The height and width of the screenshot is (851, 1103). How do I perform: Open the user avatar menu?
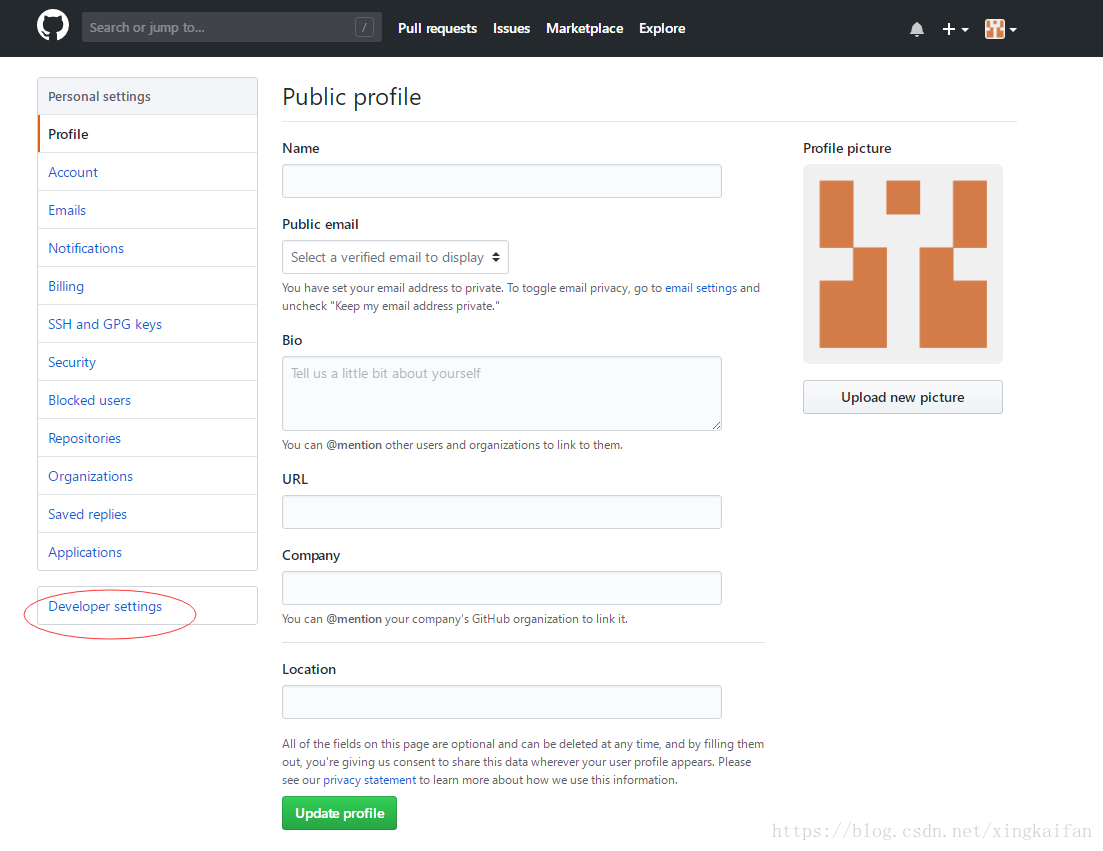1000,29
